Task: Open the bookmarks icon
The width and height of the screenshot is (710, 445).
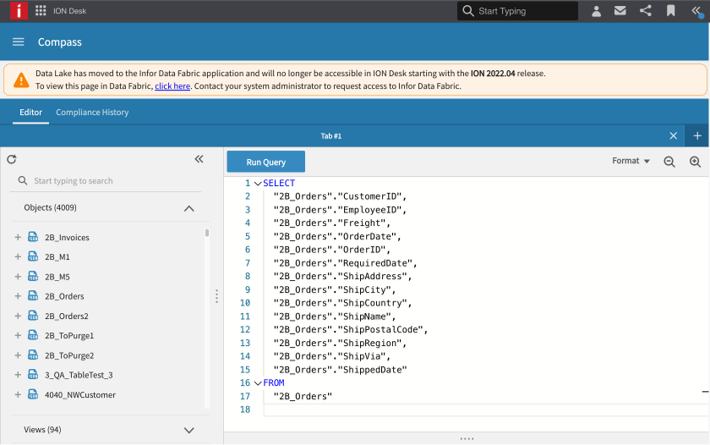Action: click(671, 11)
